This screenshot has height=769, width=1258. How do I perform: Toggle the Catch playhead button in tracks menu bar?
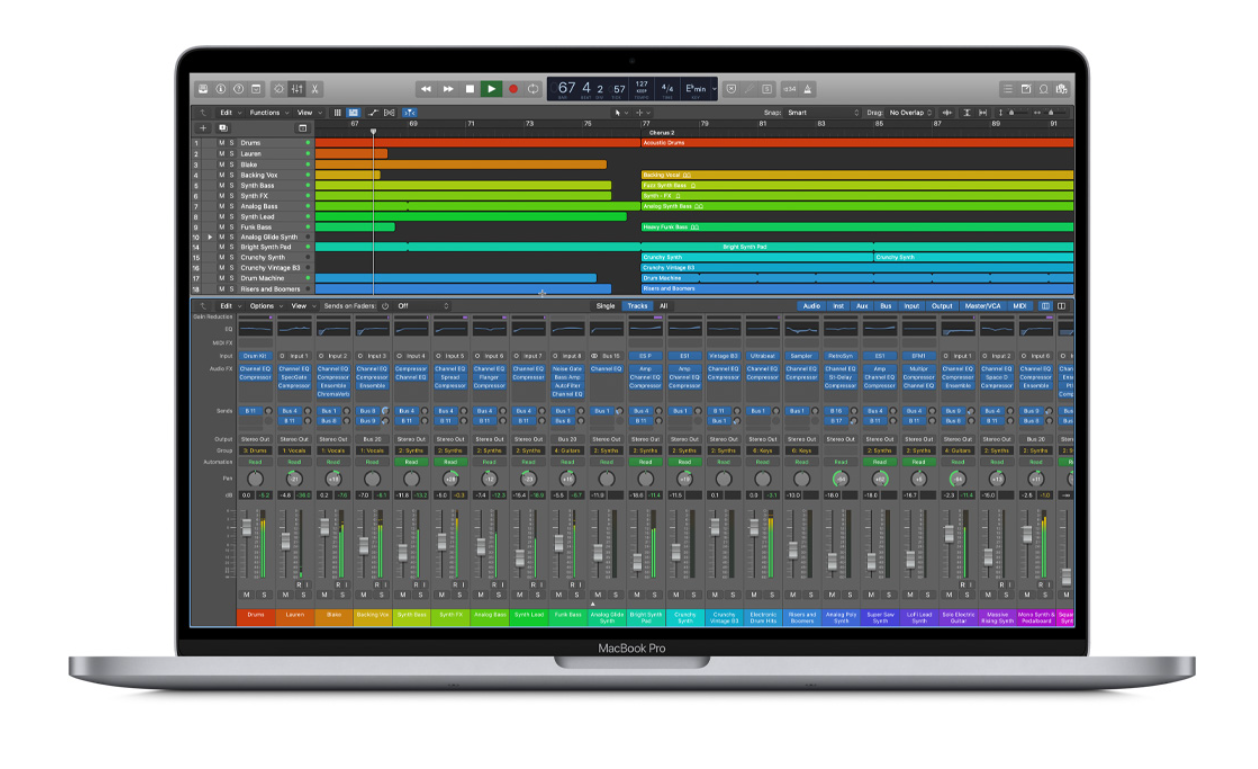pos(410,113)
